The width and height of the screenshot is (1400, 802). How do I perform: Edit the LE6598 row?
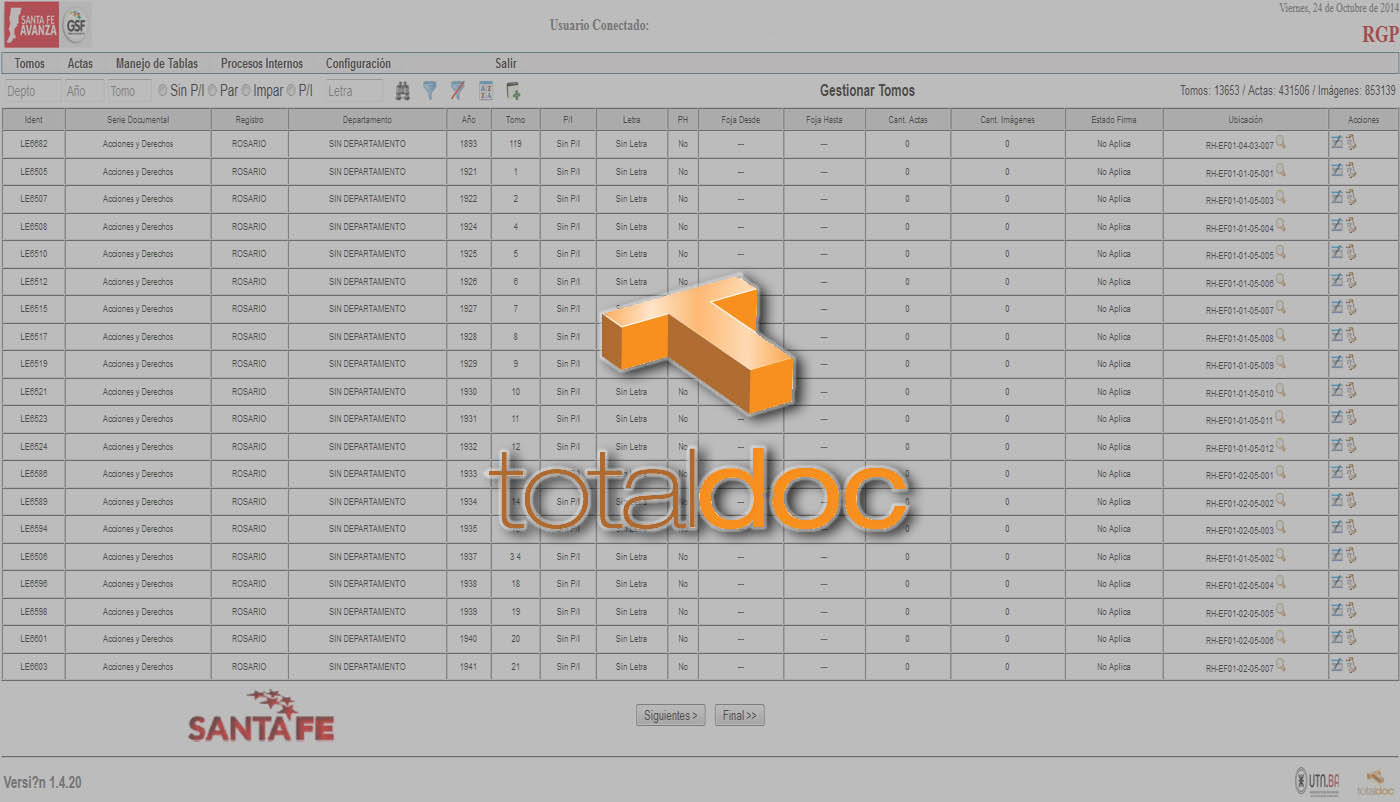(x=1337, y=610)
